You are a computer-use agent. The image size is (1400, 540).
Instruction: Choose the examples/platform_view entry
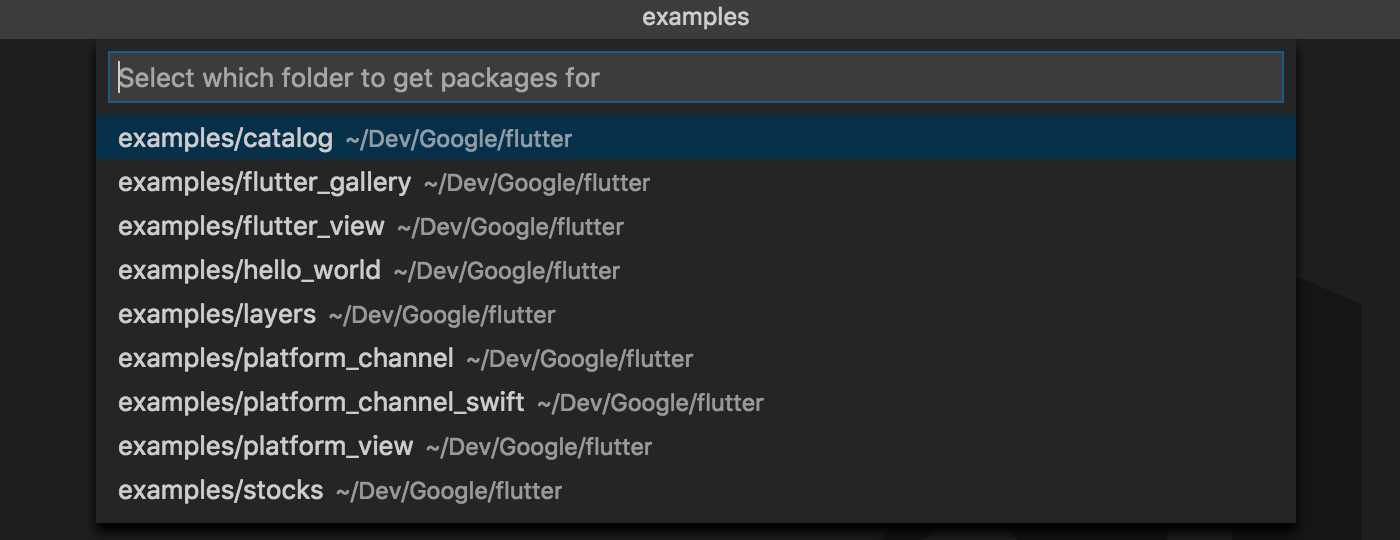(x=695, y=446)
